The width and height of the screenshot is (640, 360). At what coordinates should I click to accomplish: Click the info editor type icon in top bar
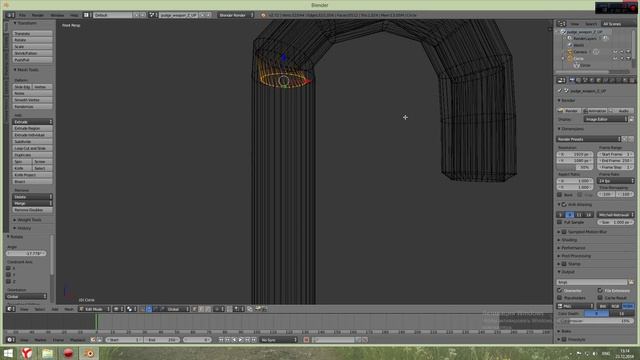[10, 15]
